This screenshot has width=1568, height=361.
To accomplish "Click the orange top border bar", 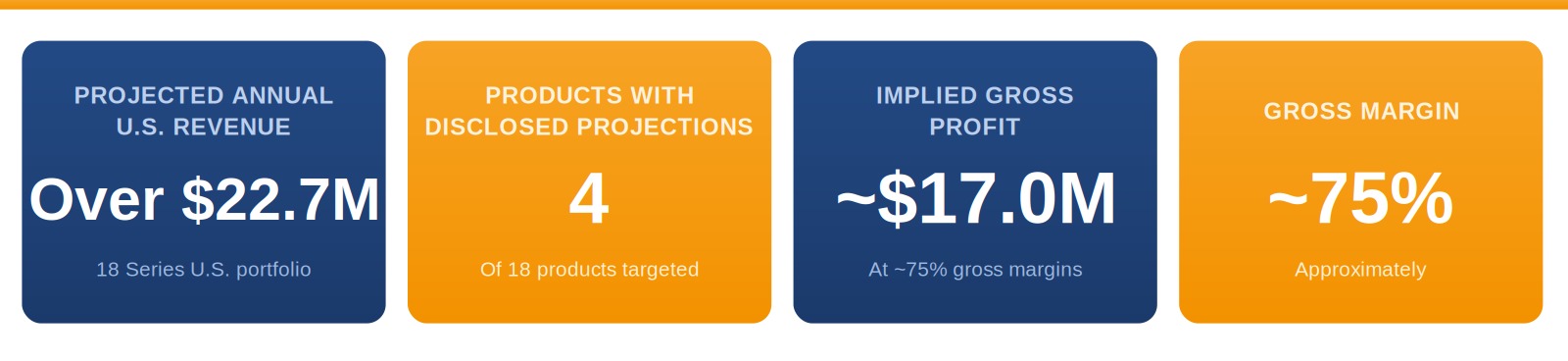I will tap(784, 4).
